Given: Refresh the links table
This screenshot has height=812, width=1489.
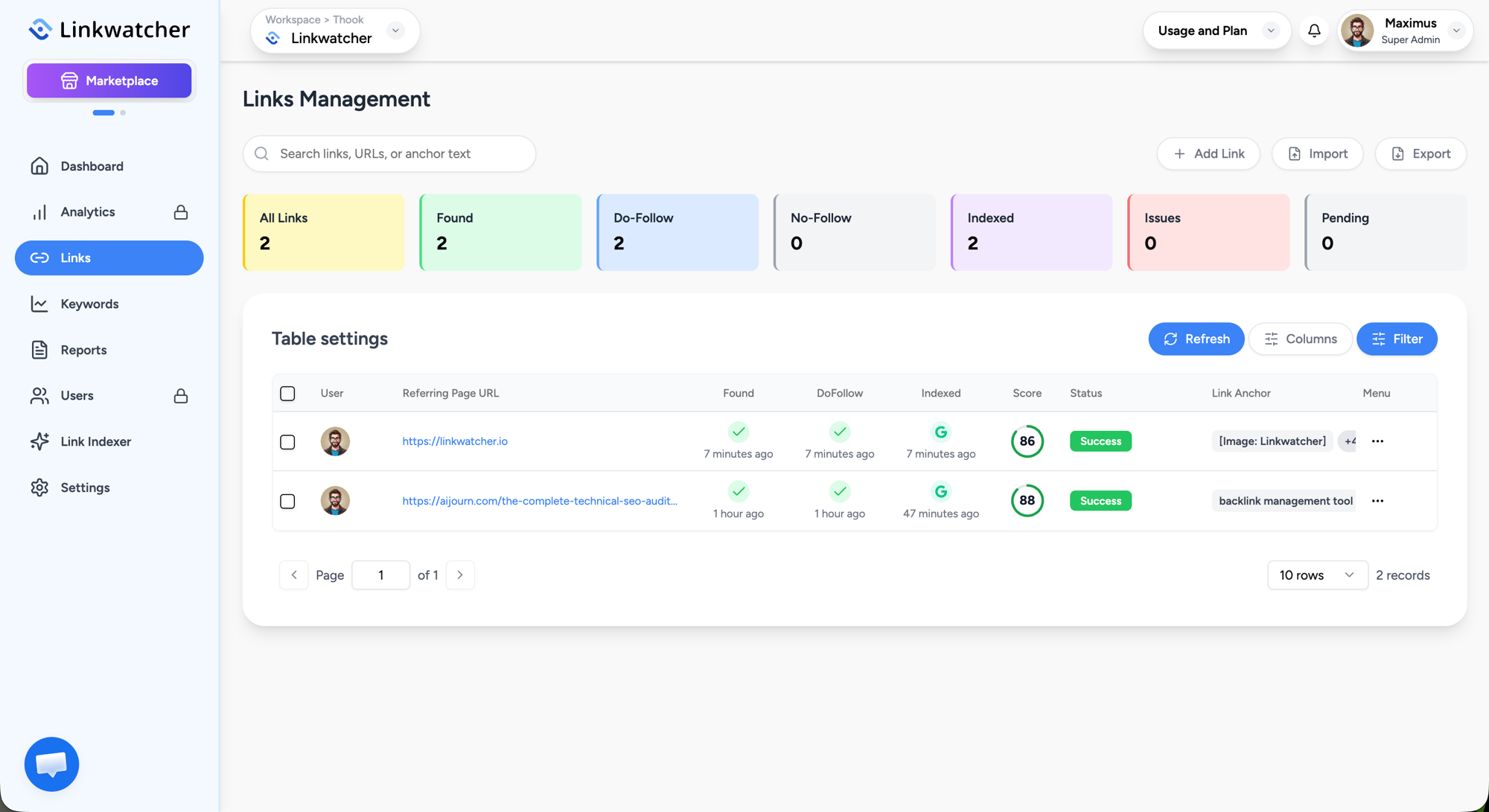Looking at the screenshot, I should pos(1196,339).
